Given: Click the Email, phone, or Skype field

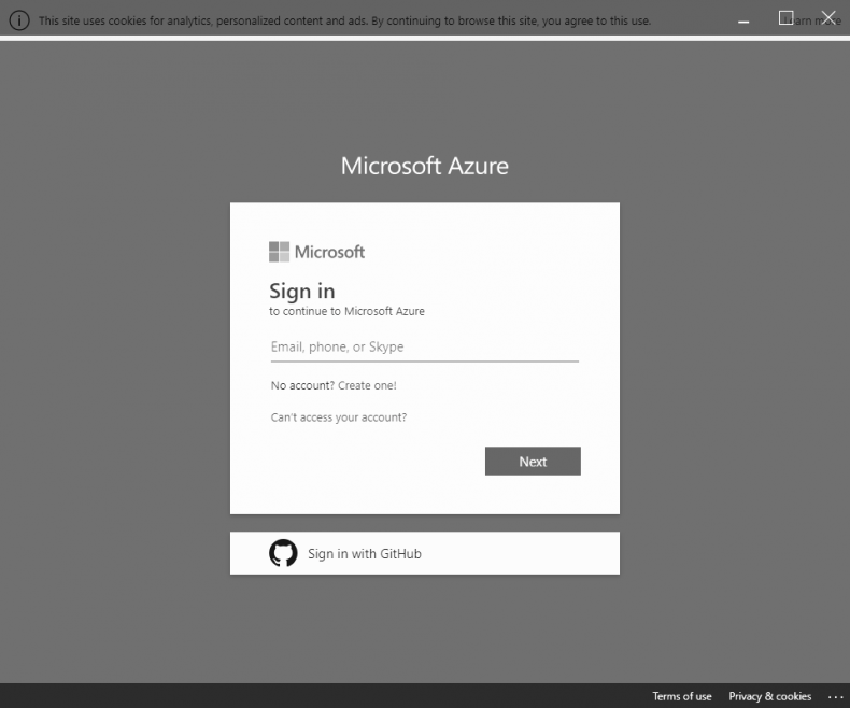Looking at the screenshot, I should coord(424,347).
